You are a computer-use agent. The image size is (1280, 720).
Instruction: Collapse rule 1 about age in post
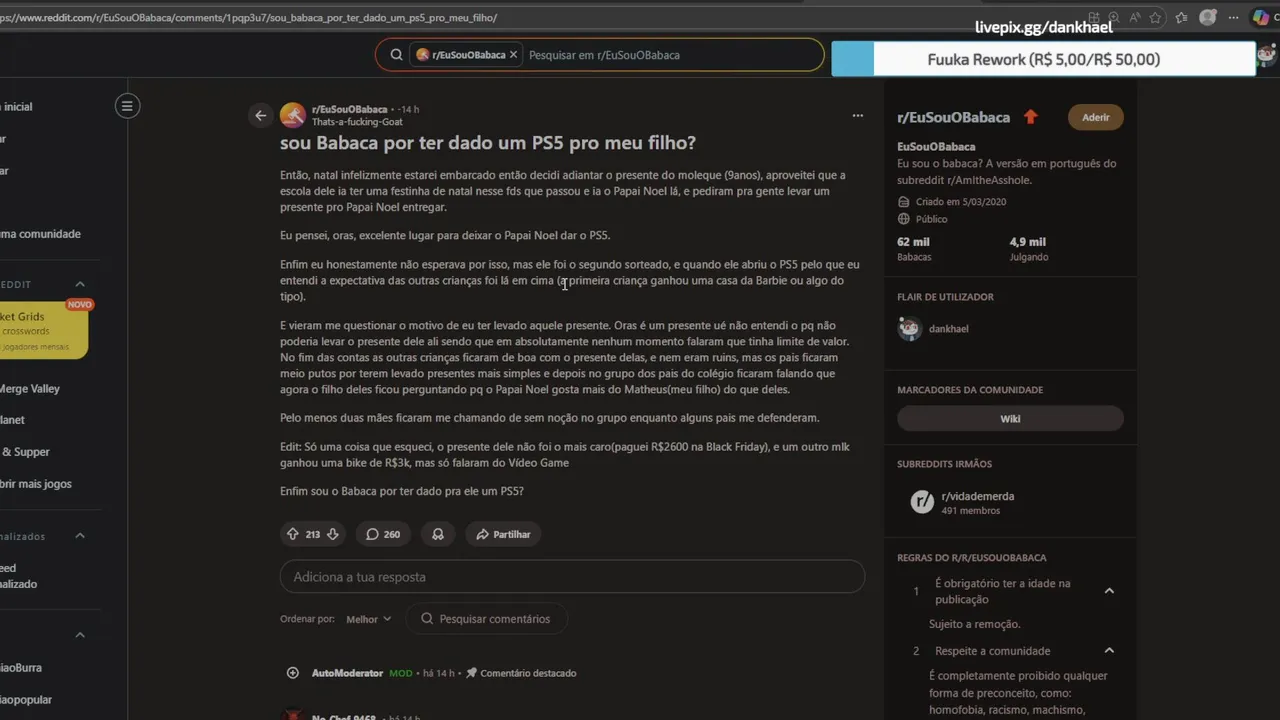coord(1109,591)
